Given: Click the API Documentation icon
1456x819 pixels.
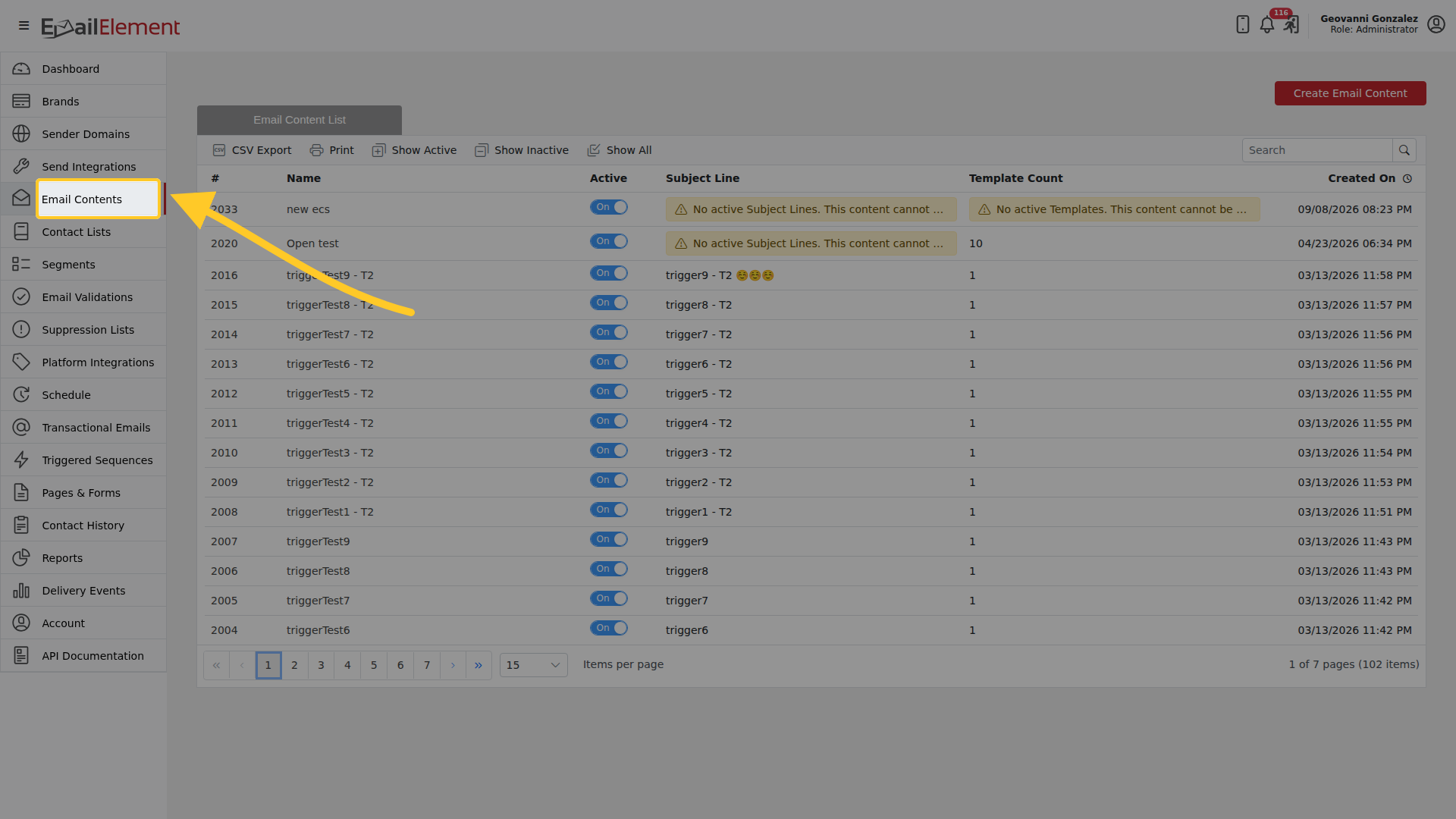Looking at the screenshot, I should [21, 656].
